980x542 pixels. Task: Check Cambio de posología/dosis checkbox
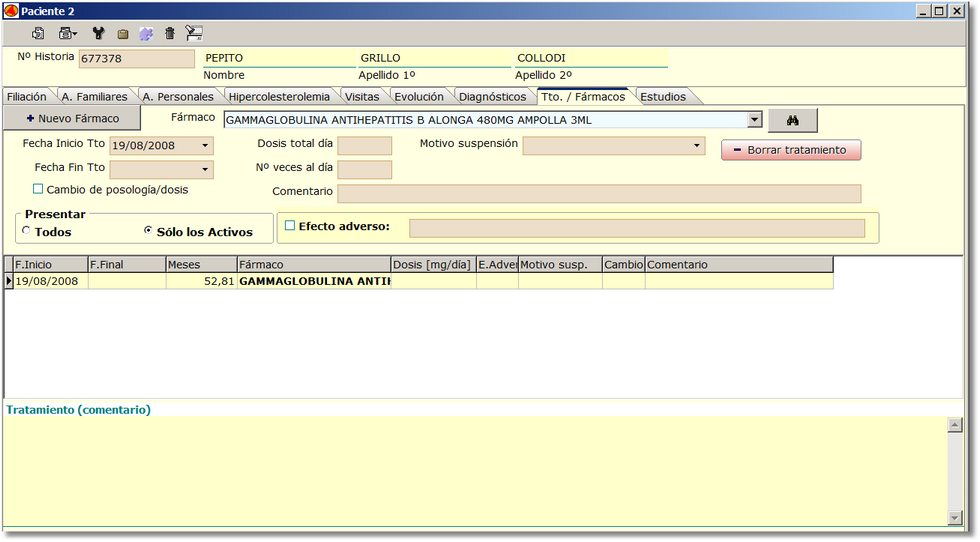click(38, 189)
